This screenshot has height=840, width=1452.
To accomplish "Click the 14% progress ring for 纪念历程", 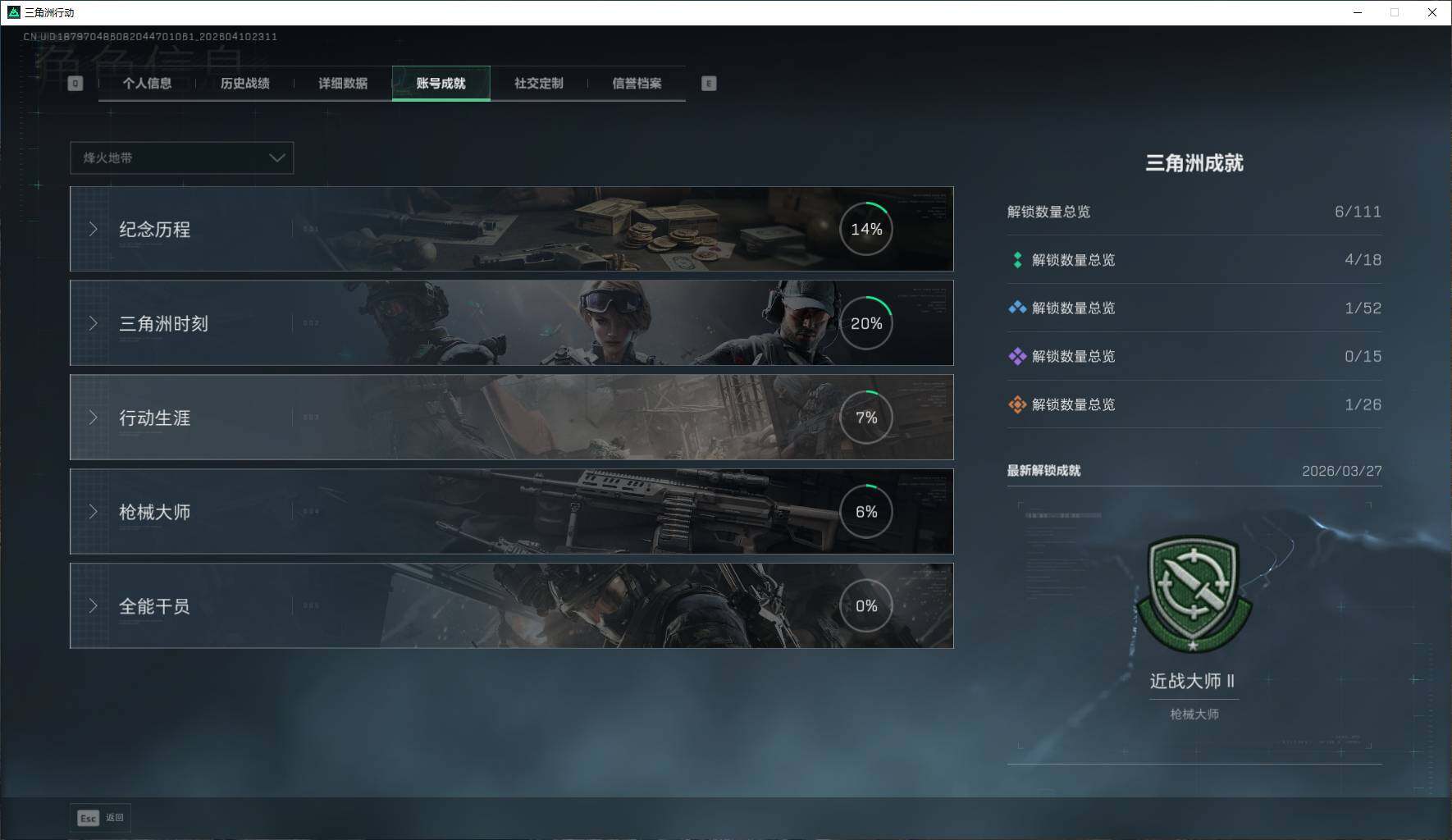I will [x=866, y=229].
